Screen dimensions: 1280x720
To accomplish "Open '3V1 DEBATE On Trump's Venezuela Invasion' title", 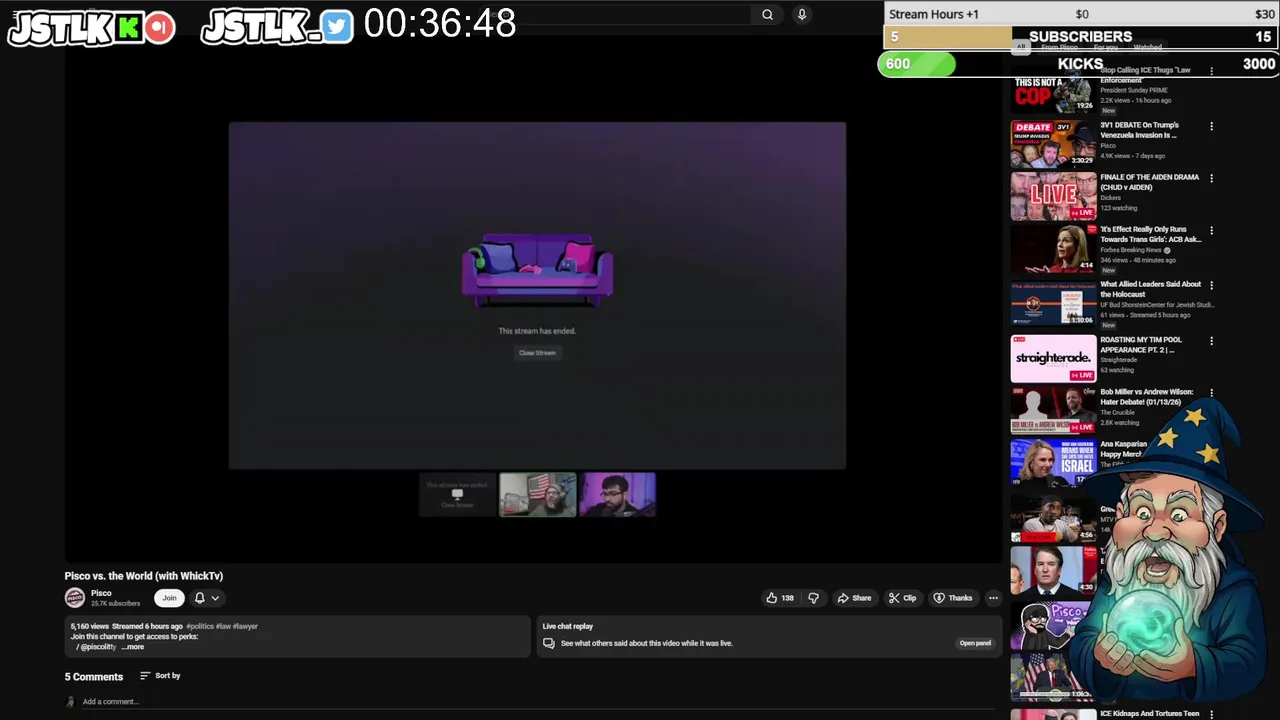I will tap(1139, 130).
